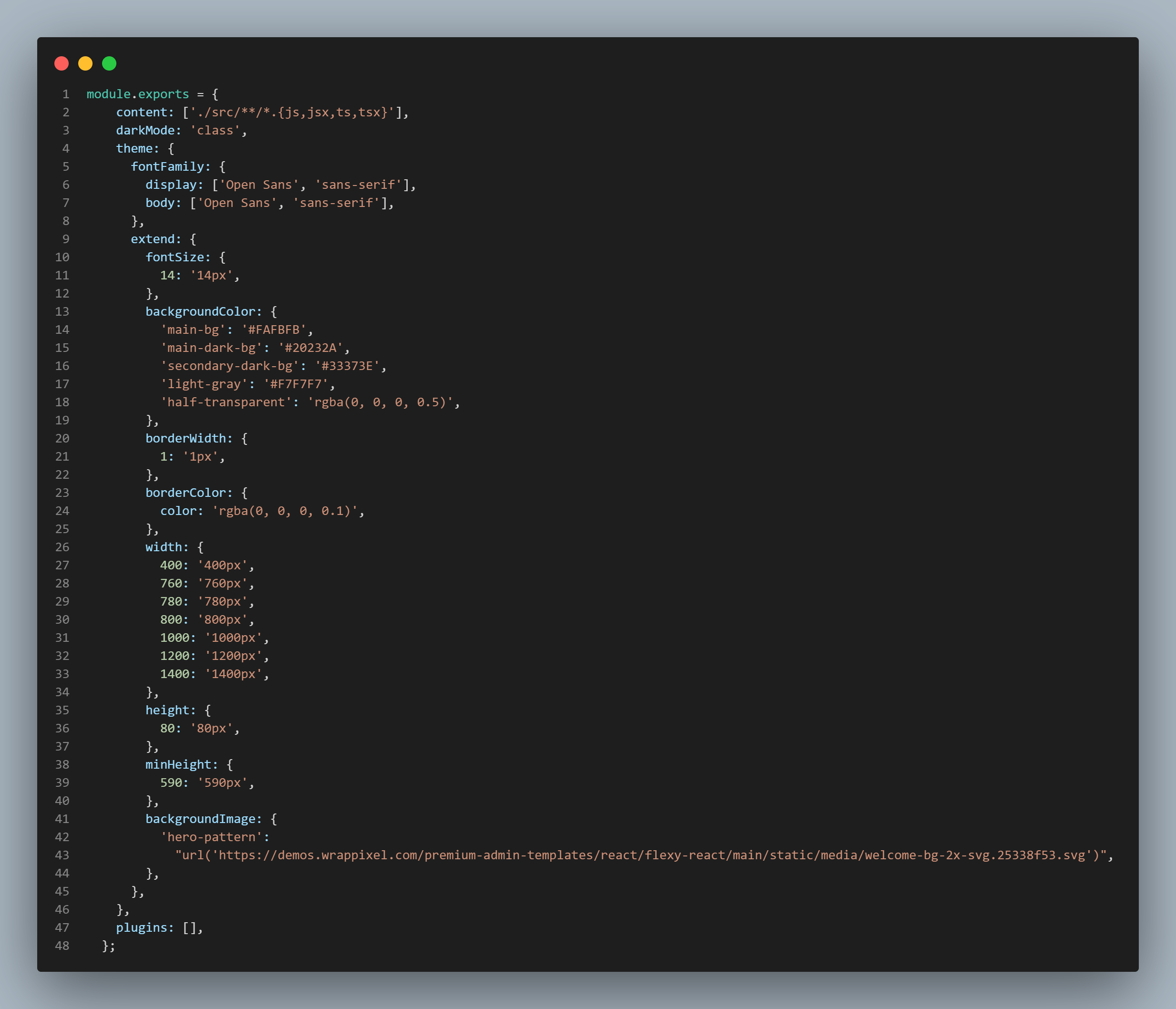Click line number 48 in the gutter
Viewport: 1176px width, 1009px height.
coord(62,946)
